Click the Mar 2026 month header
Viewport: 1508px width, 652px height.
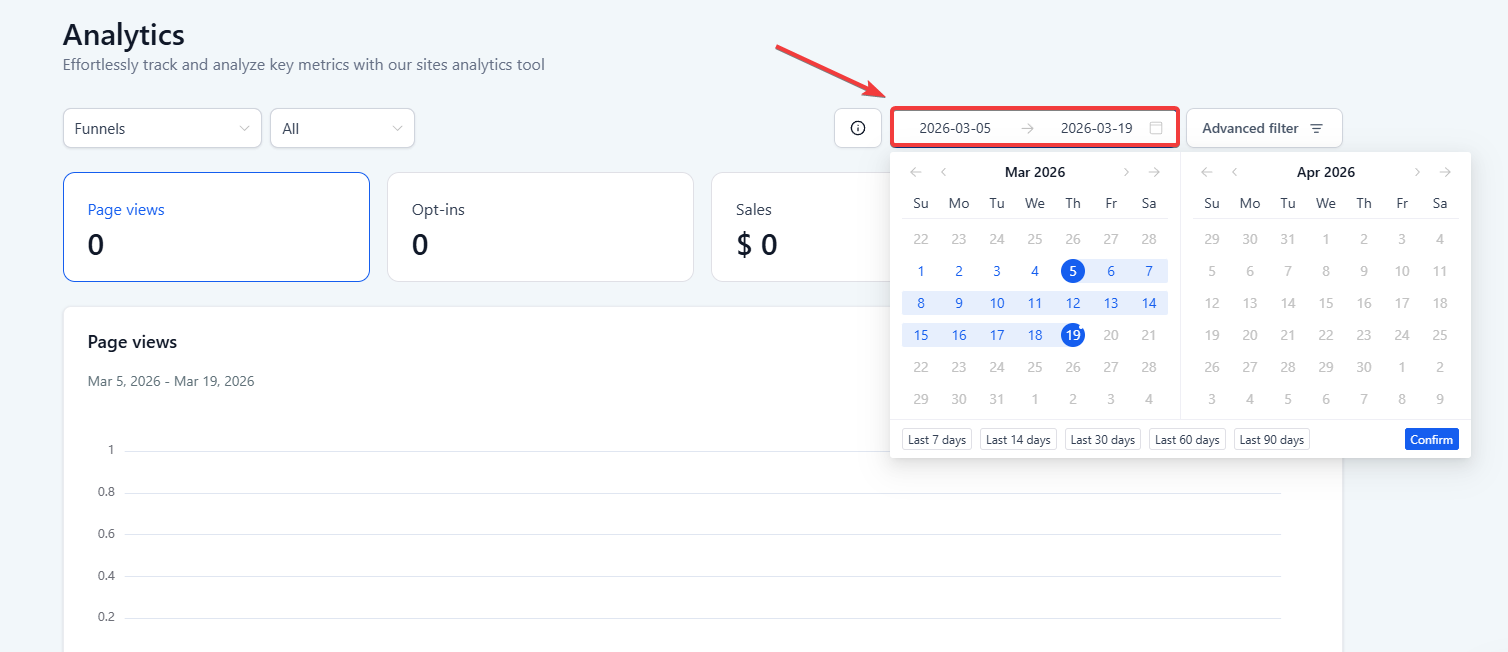coord(1035,172)
